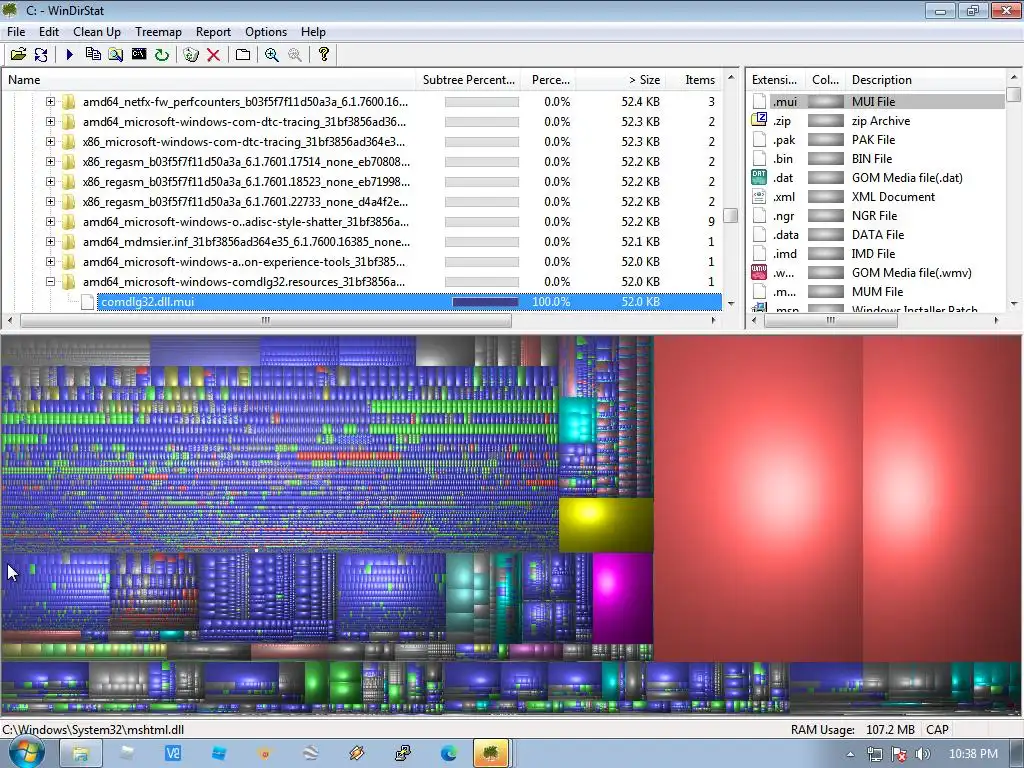This screenshot has height=768, width=1024.
Task: Click the Zoom In magnifier icon
Action: point(272,54)
